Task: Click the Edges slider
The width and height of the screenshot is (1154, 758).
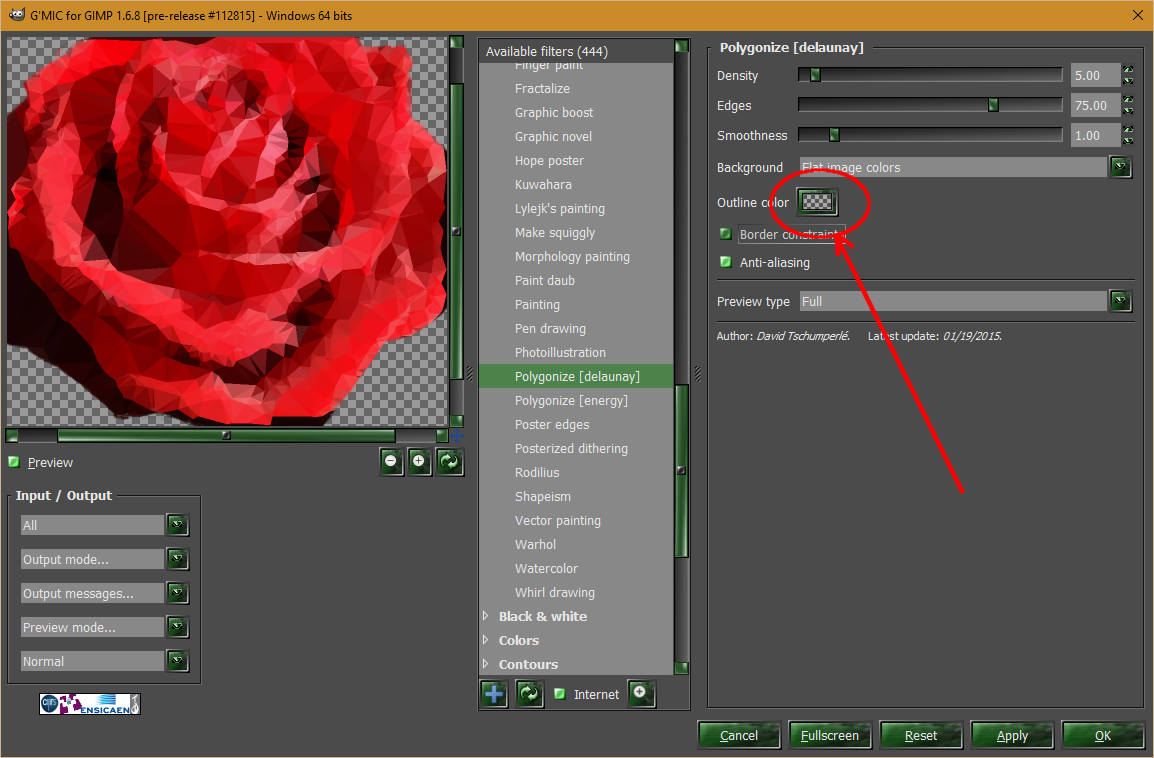Action: pos(930,105)
